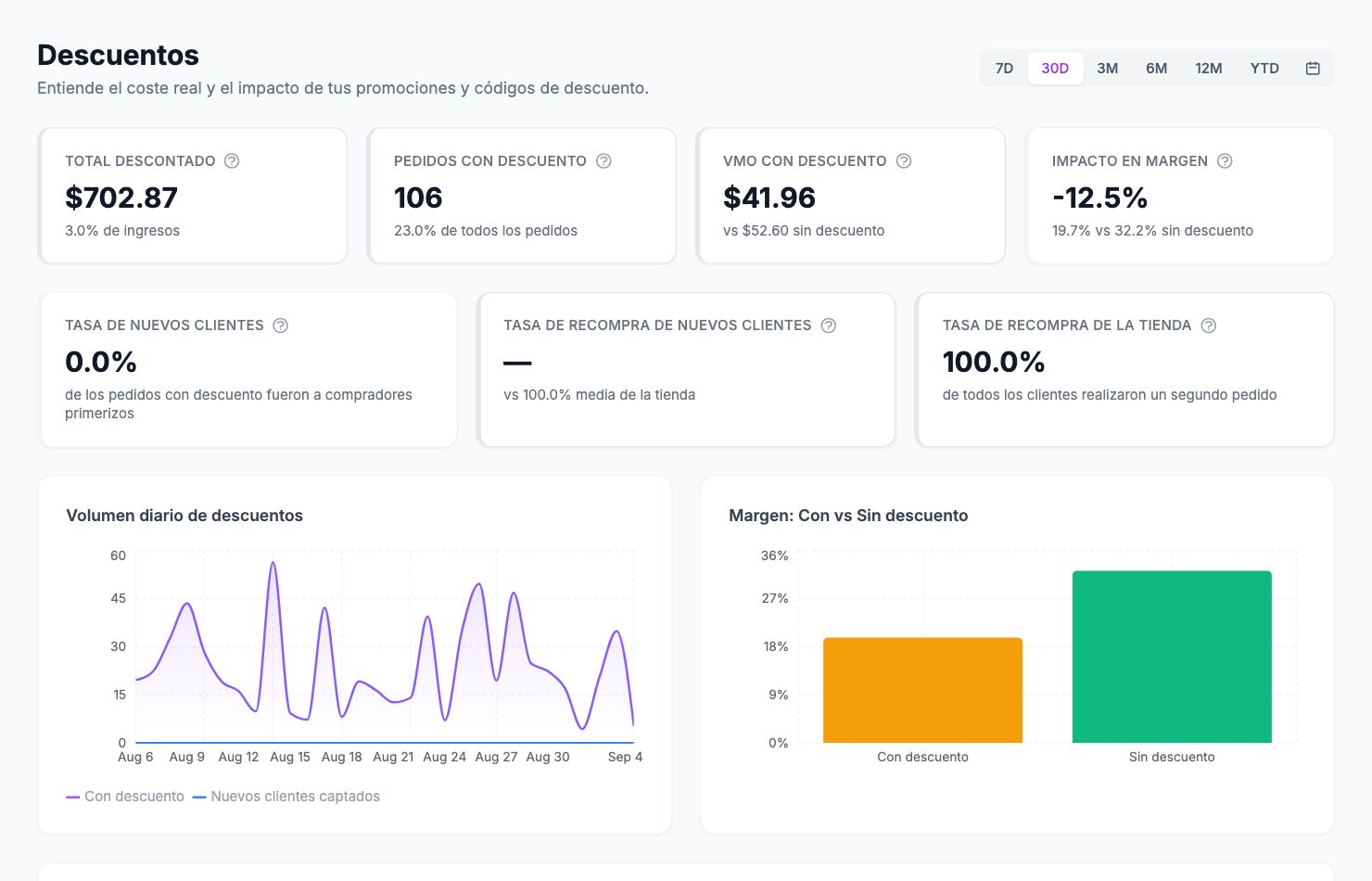Click the 0.0% new customer rate

pos(101,362)
